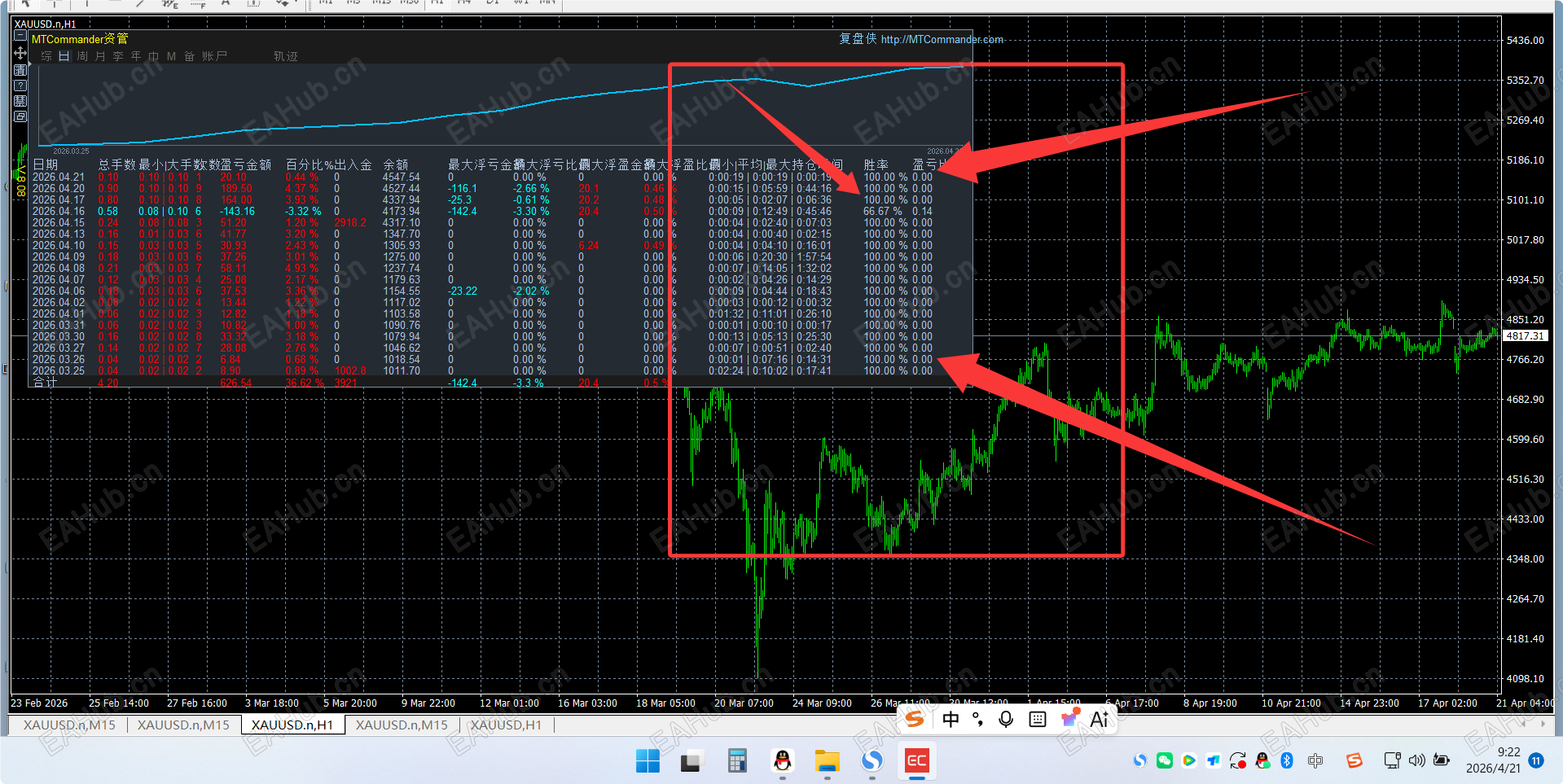The width and height of the screenshot is (1563, 784).
Task: Open the 年 yearly tab
Action: (x=136, y=56)
